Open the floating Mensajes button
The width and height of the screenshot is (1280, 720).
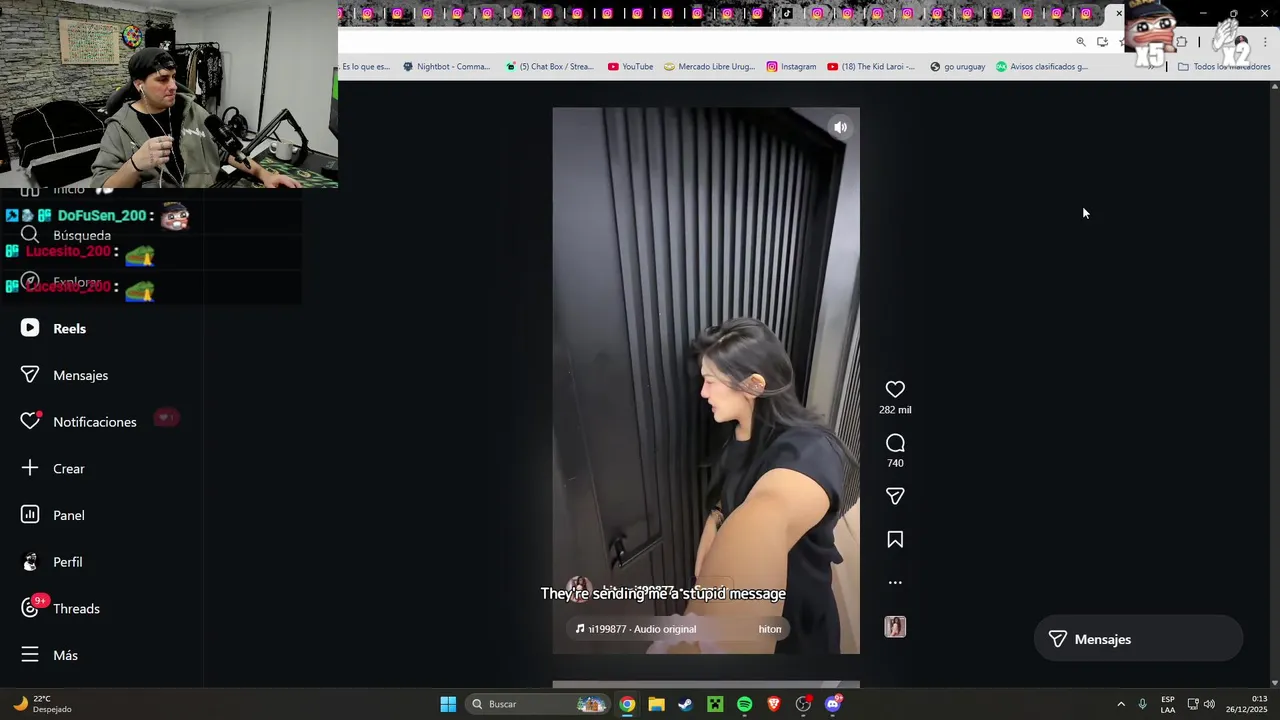click(1138, 639)
